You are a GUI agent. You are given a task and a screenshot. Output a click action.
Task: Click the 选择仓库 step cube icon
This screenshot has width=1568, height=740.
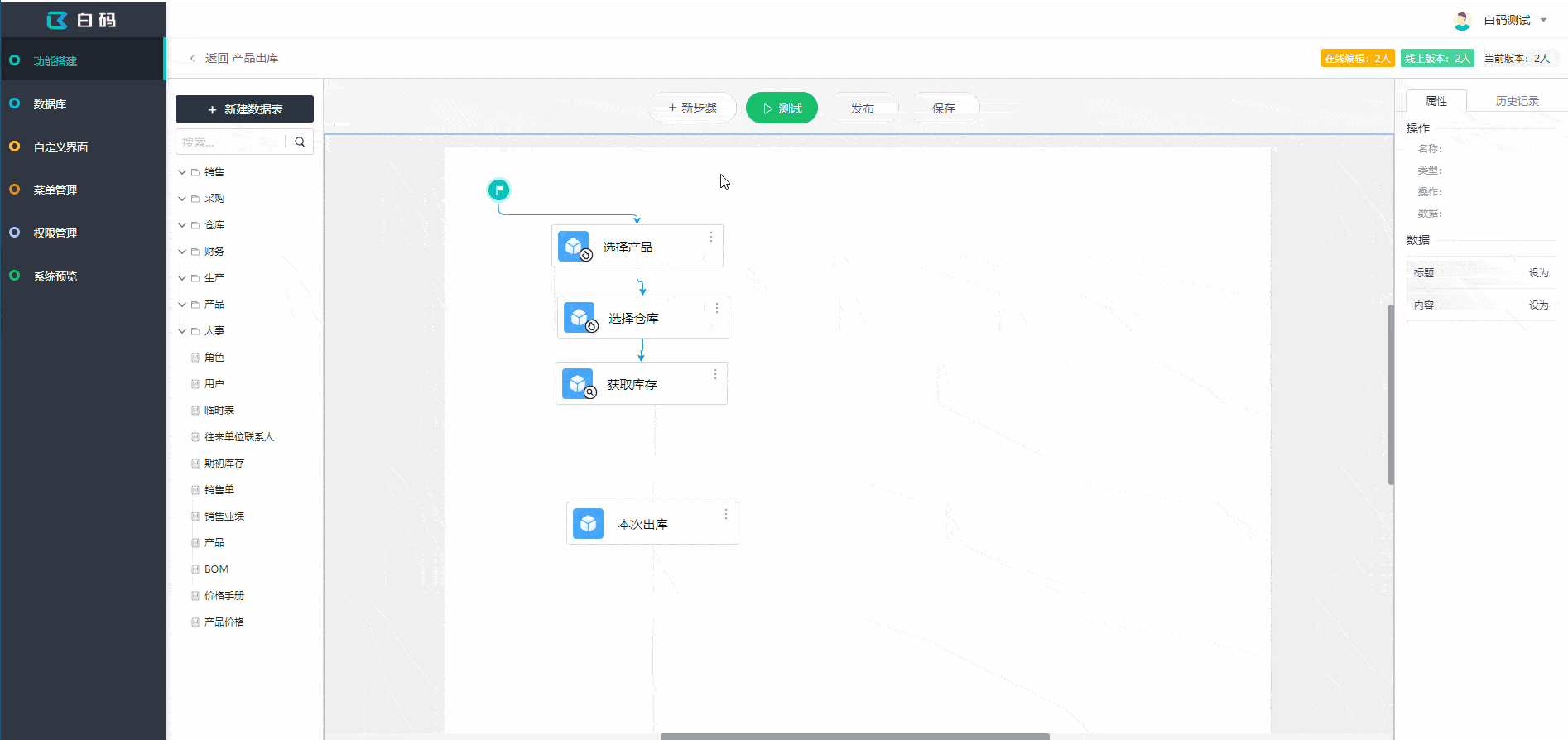click(580, 317)
